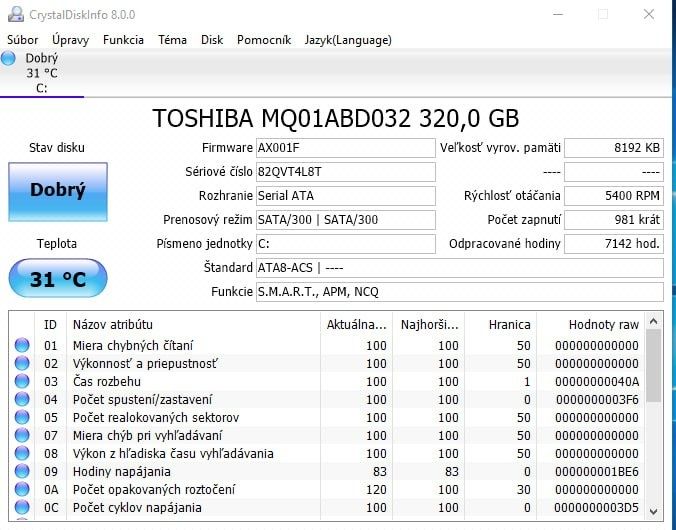Click the Názov atribútu column header
The image size is (676, 530).
pos(194,324)
